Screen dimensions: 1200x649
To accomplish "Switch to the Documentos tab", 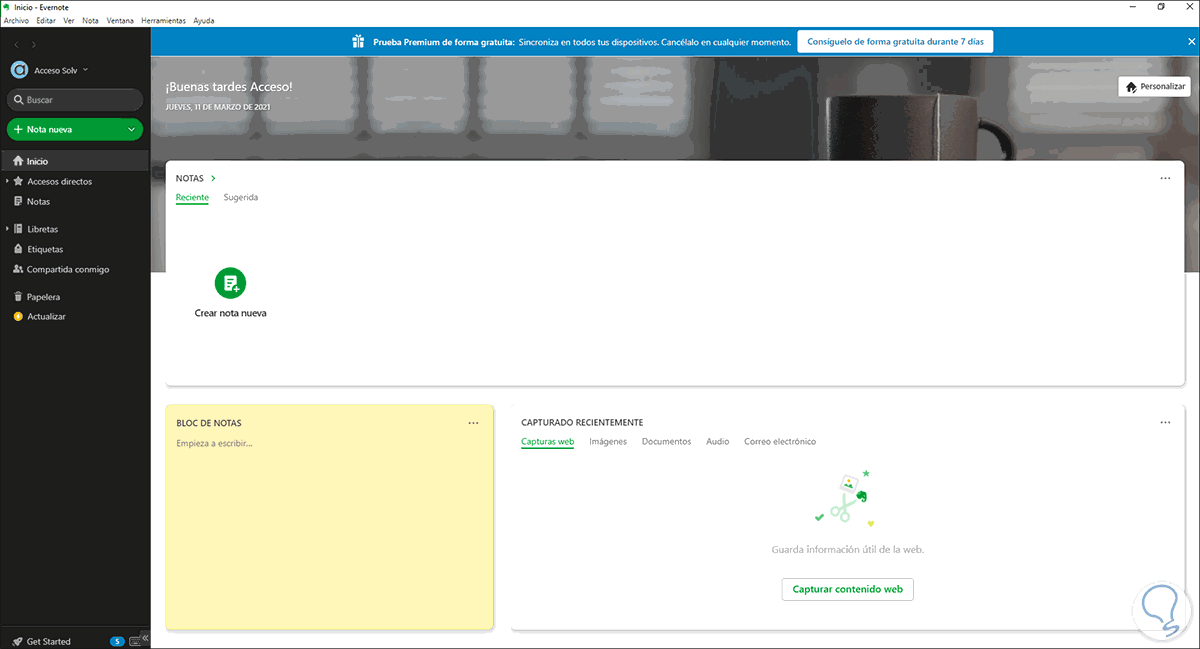I will (x=666, y=442).
